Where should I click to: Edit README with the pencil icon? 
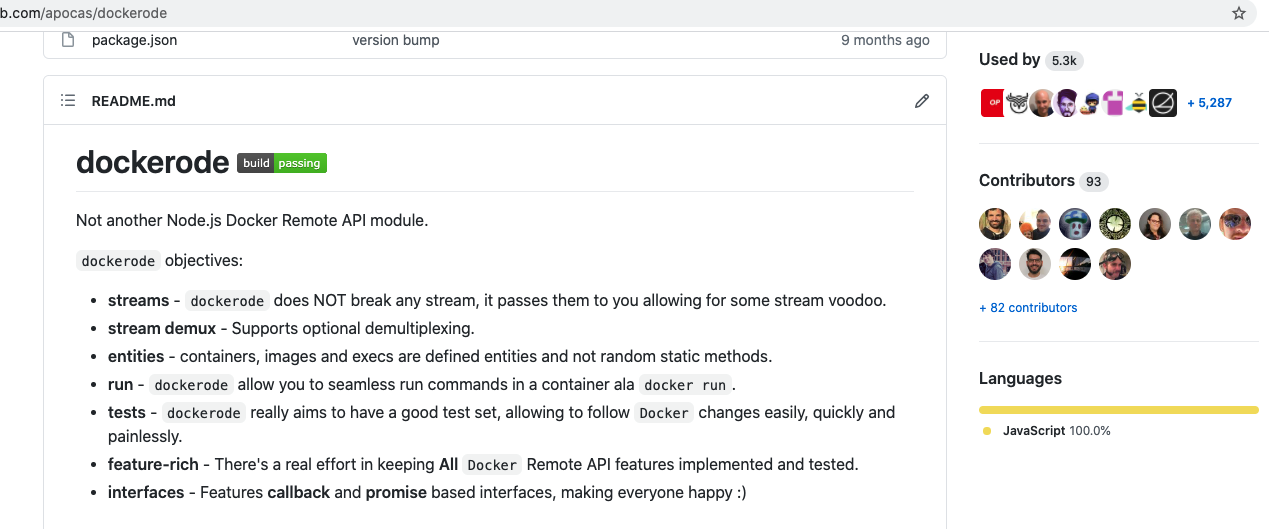pyautogui.click(x=922, y=101)
